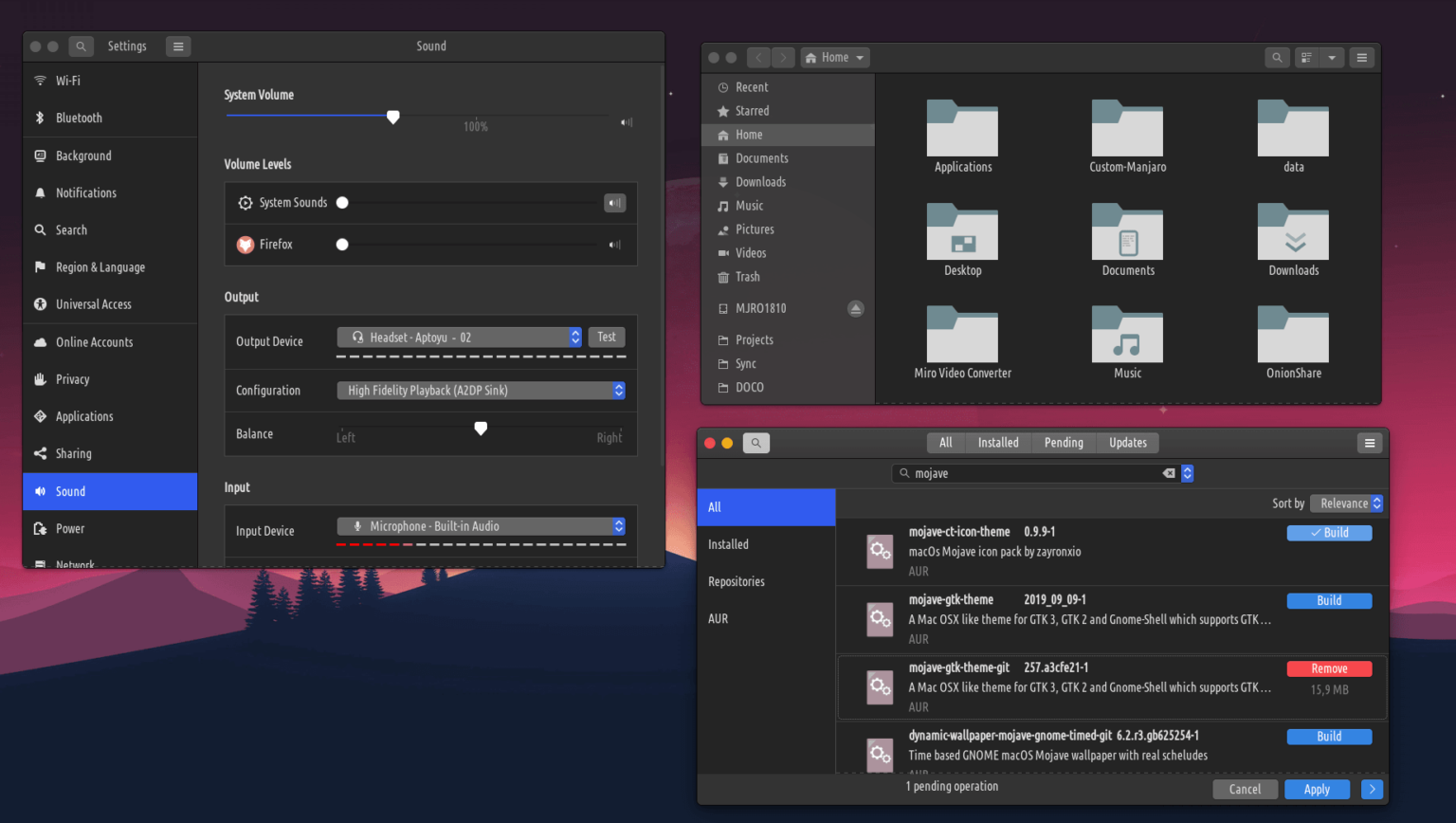1456x823 pixels.
Task: Change the Sort by Relevance dropdown
Action: point(1347,503)
